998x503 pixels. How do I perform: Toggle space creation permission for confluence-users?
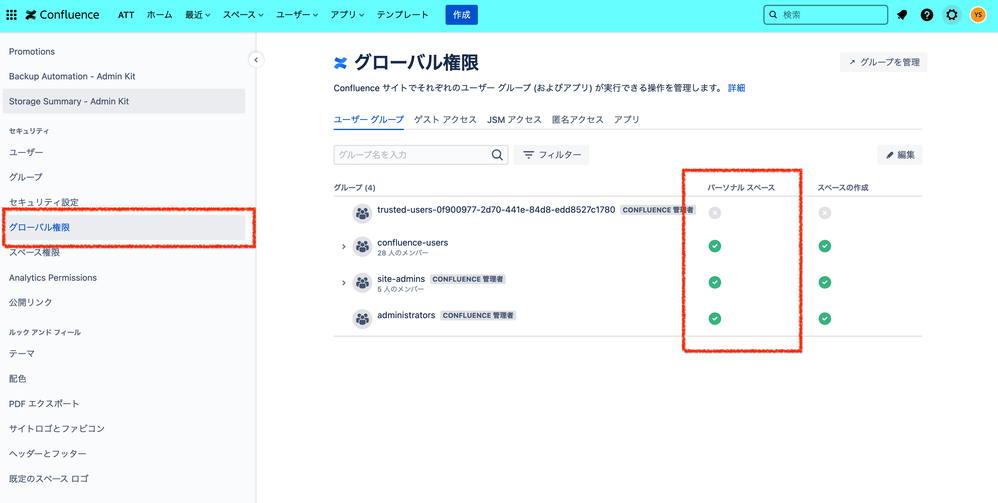pos(825,246)
